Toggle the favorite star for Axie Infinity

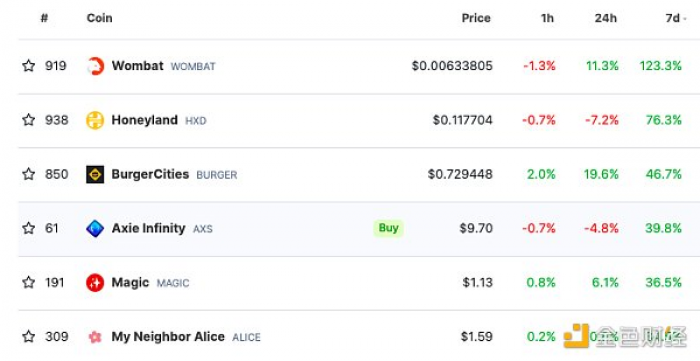pos(29,228)
